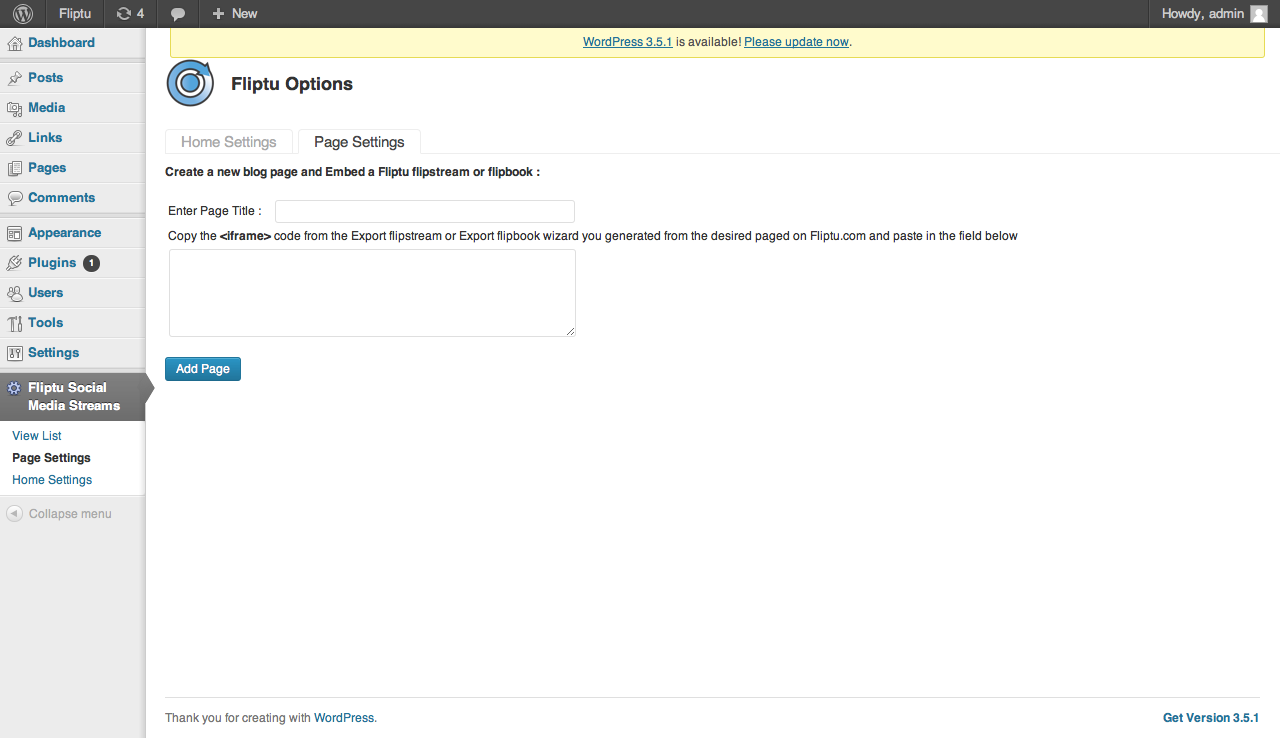
Task: Open the Links menu label
Action: tap(45, 138)
